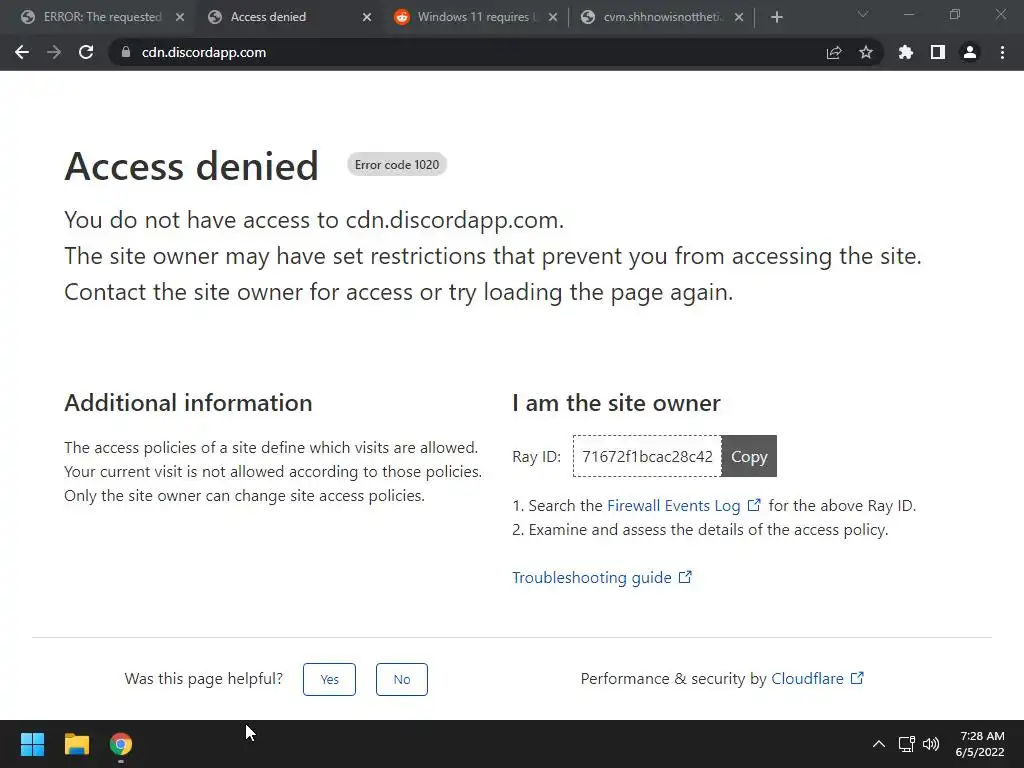Viewport: 1024px width, 768px height.
Task: Click the address bar URL cdn.discordapp.com
Action: 204,52
